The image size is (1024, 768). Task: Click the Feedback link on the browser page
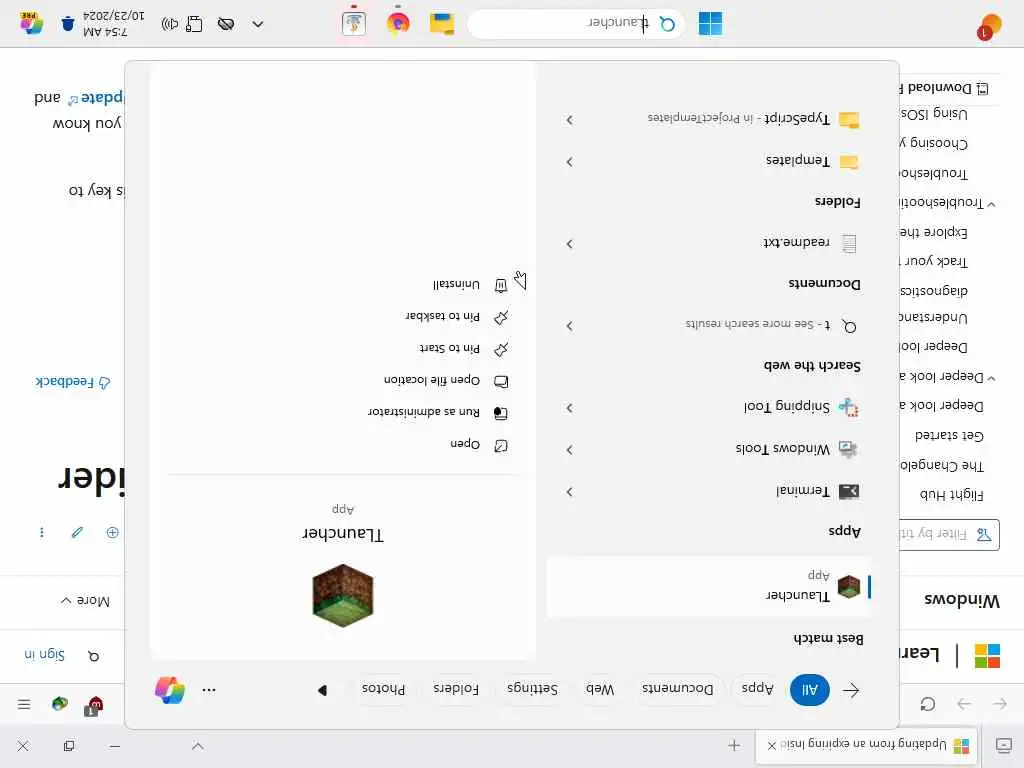pyautogui.click(x=72, y=382)
